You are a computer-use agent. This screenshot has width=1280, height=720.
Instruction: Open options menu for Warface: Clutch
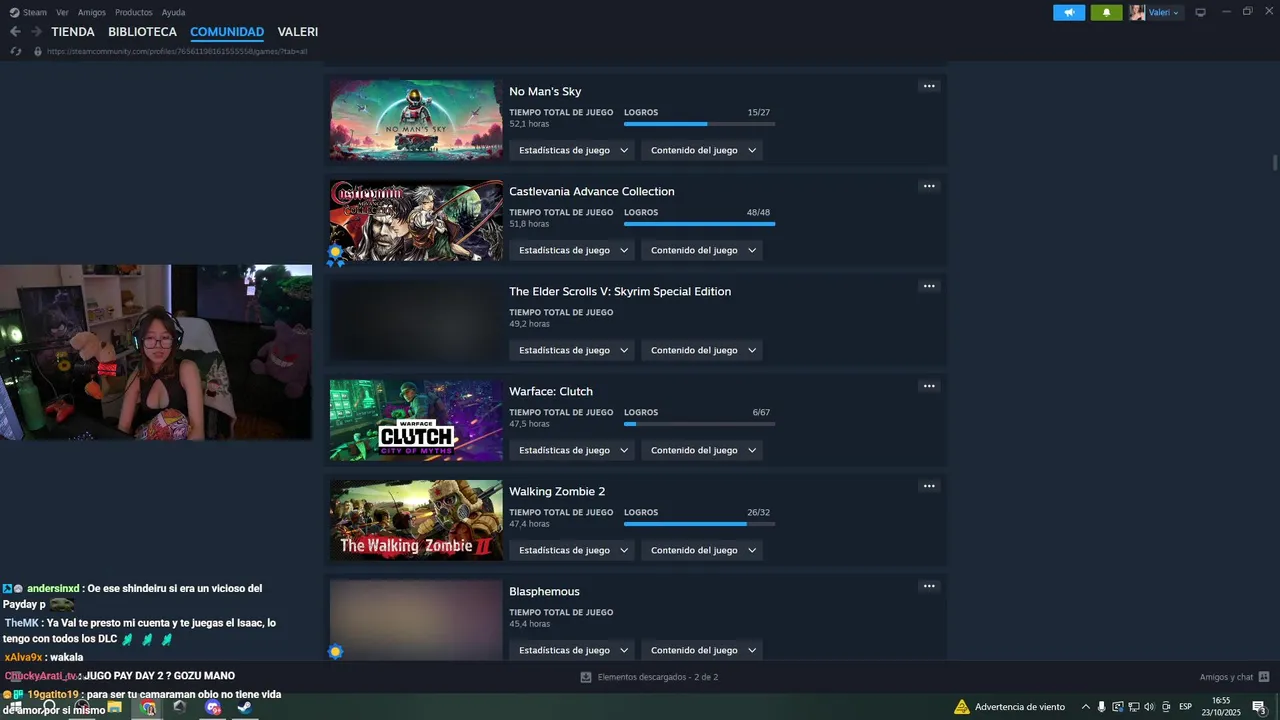point(929,386)
